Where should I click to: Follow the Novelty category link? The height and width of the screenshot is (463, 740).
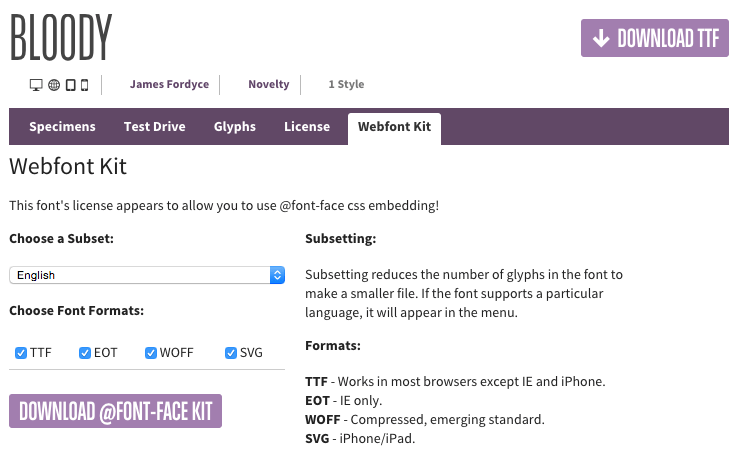[269, 85]
